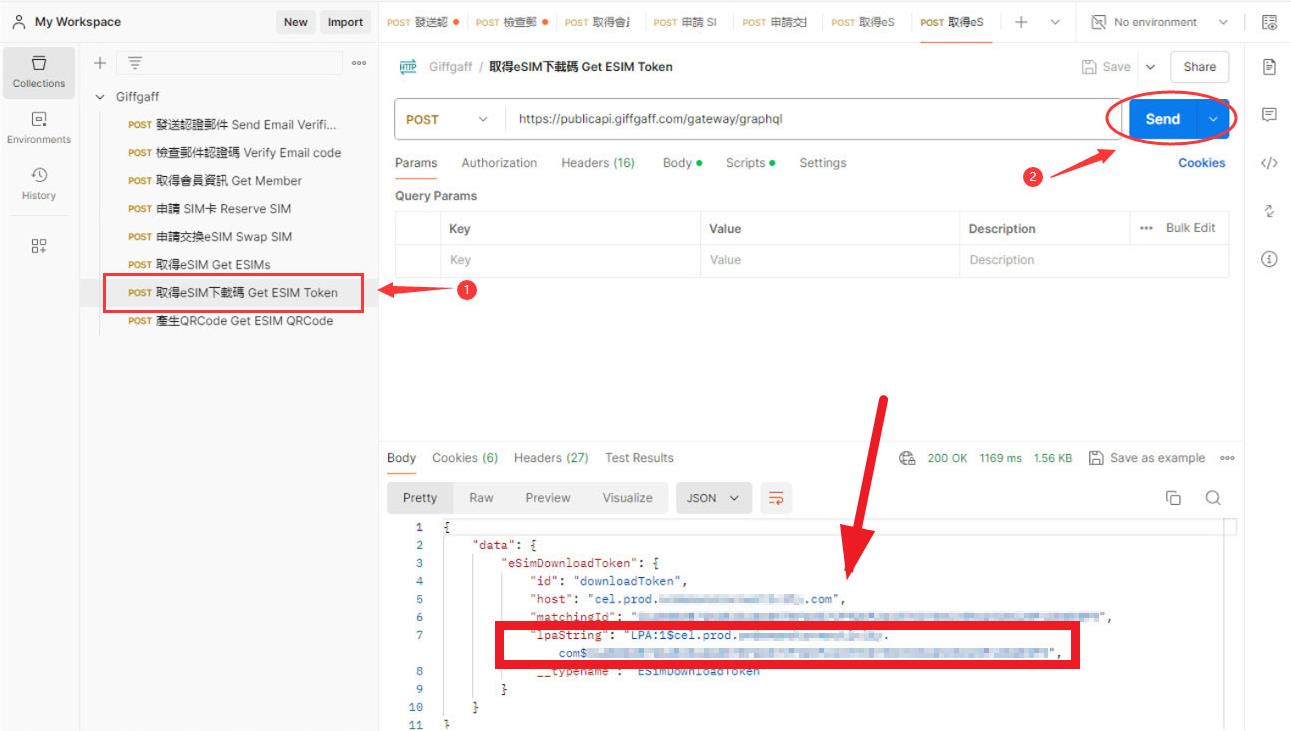Click the My Workspace person icon
The height and width of the screenshot is (731, 1291).
pyautogui.click(x=18, y=22)
